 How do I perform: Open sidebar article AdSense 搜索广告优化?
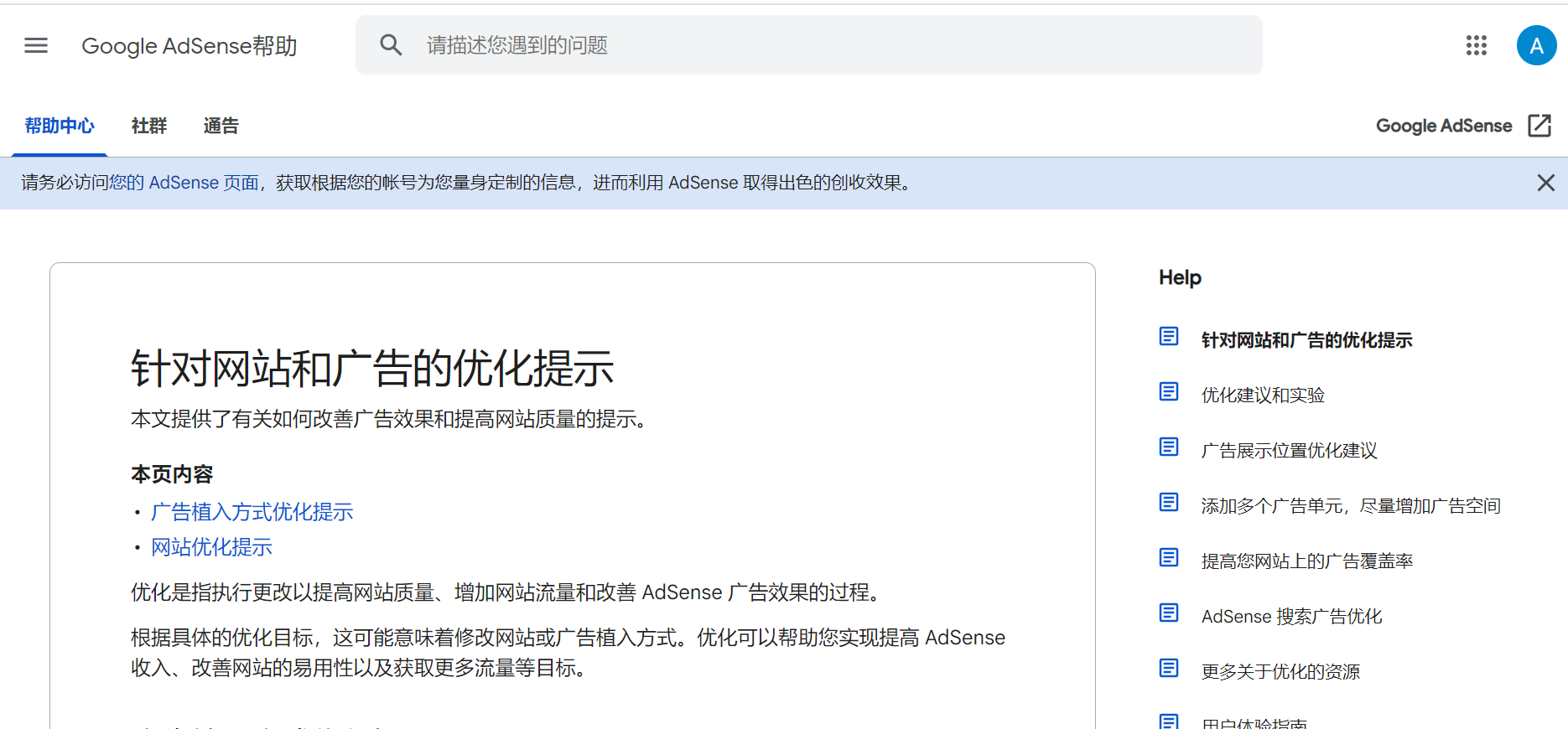1291,617
